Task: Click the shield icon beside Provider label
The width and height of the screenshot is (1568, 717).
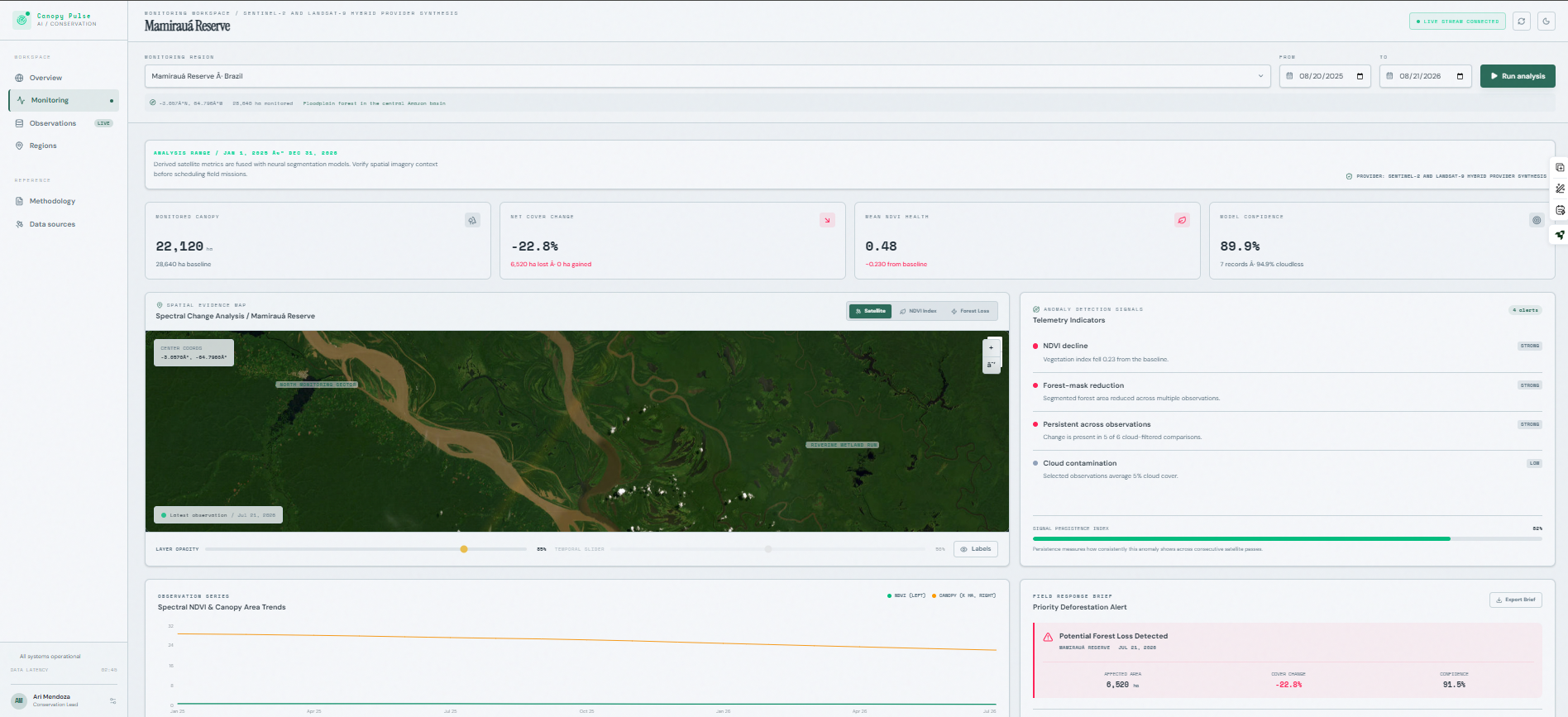Action: pos(1350,176)
